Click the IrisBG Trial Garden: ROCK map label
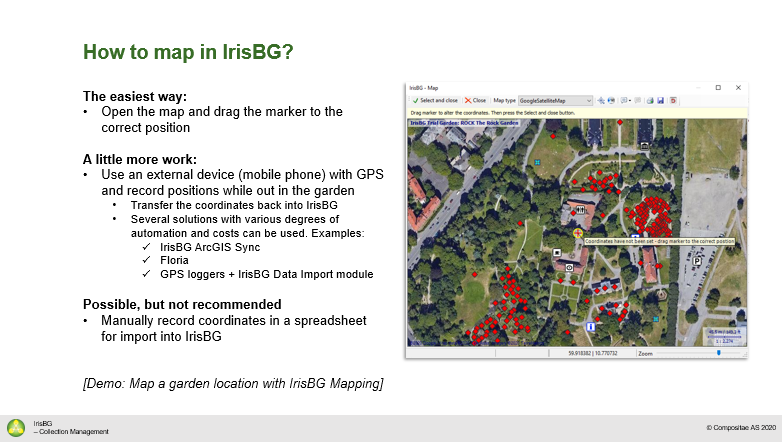Image resolution: width=782 pixels, height=442 pixels. point(464,123)
